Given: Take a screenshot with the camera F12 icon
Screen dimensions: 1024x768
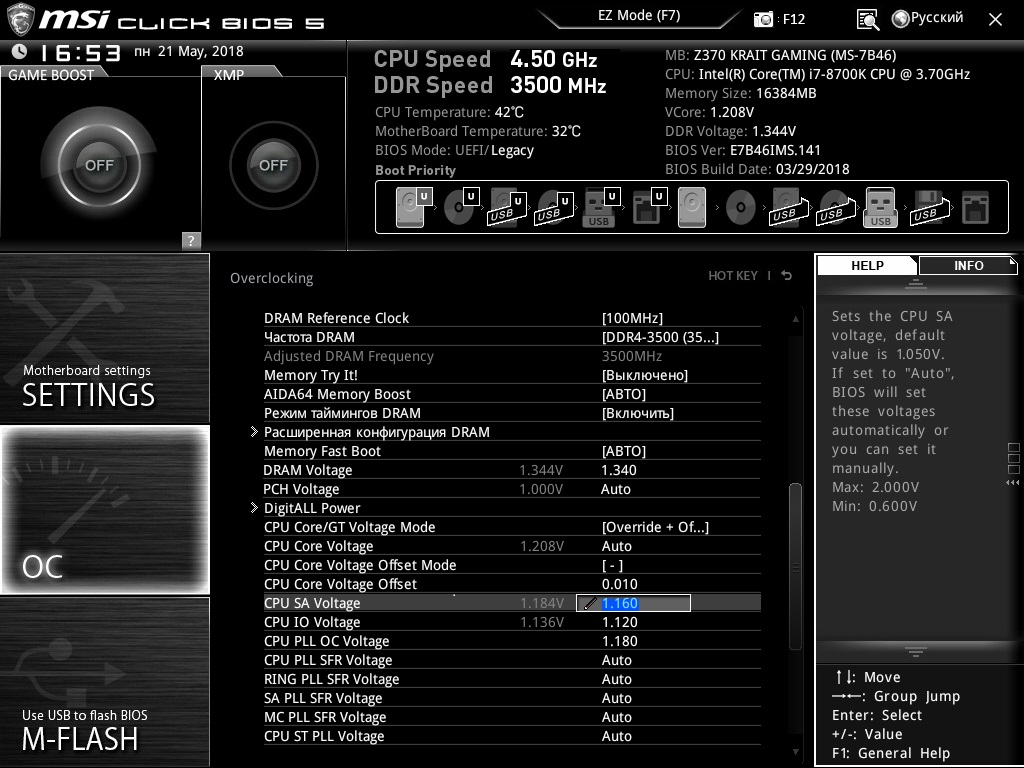Looking at the screenshot, I should pyautogui.click(x=763, y=19).
